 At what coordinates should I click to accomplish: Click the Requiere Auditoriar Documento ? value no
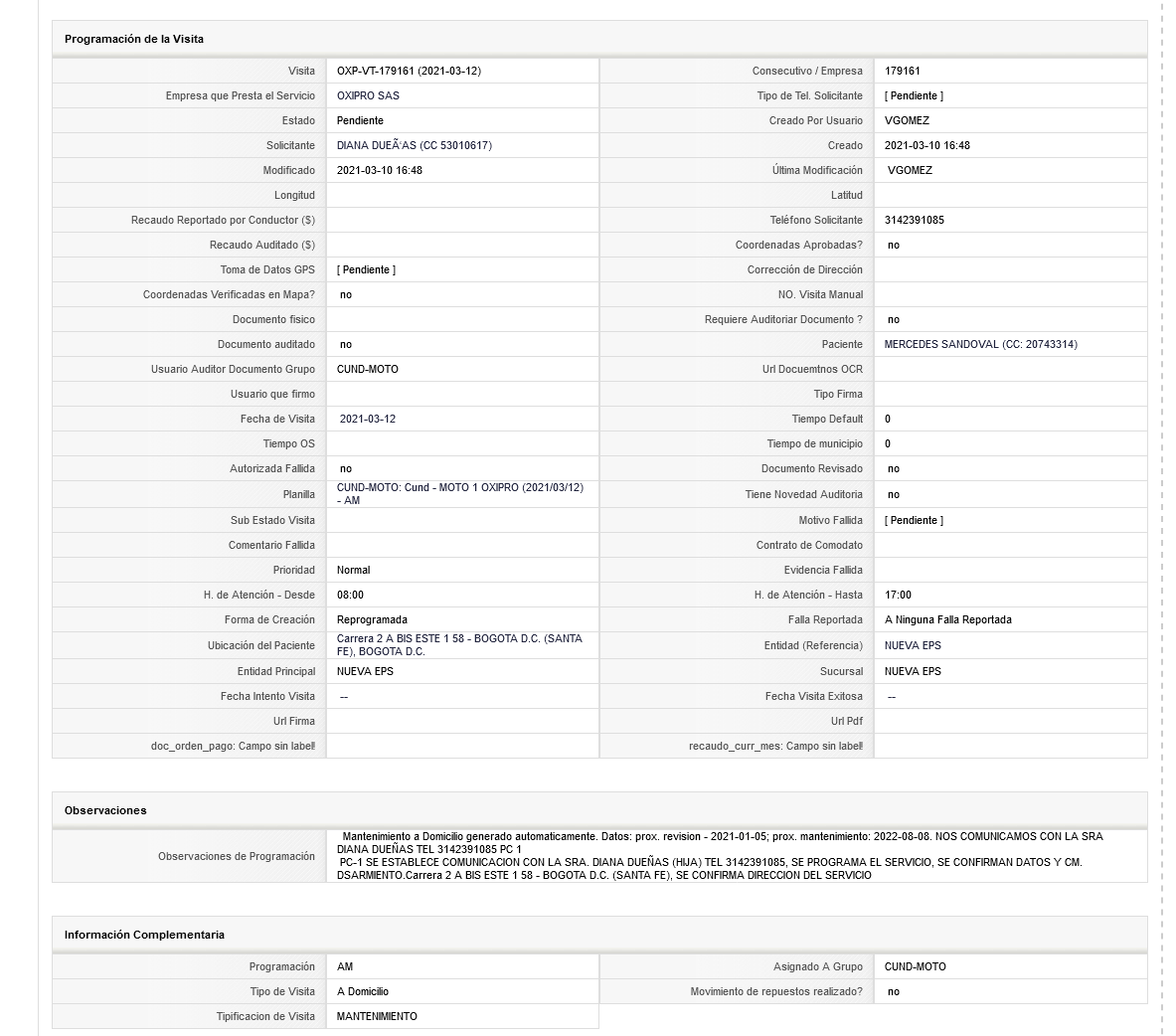[x=894, y=319]
